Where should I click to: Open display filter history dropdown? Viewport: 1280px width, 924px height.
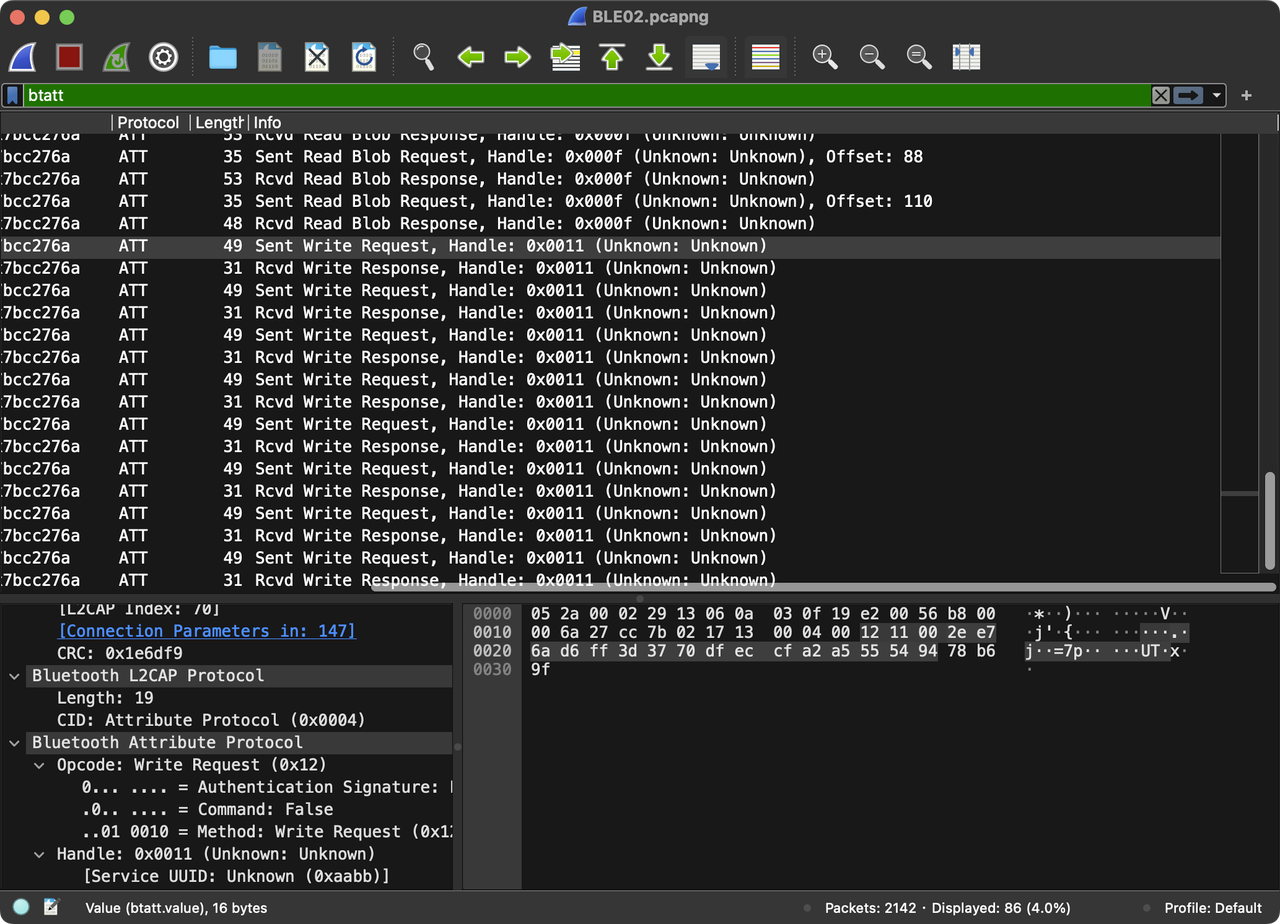click(x=1217, y=96)
